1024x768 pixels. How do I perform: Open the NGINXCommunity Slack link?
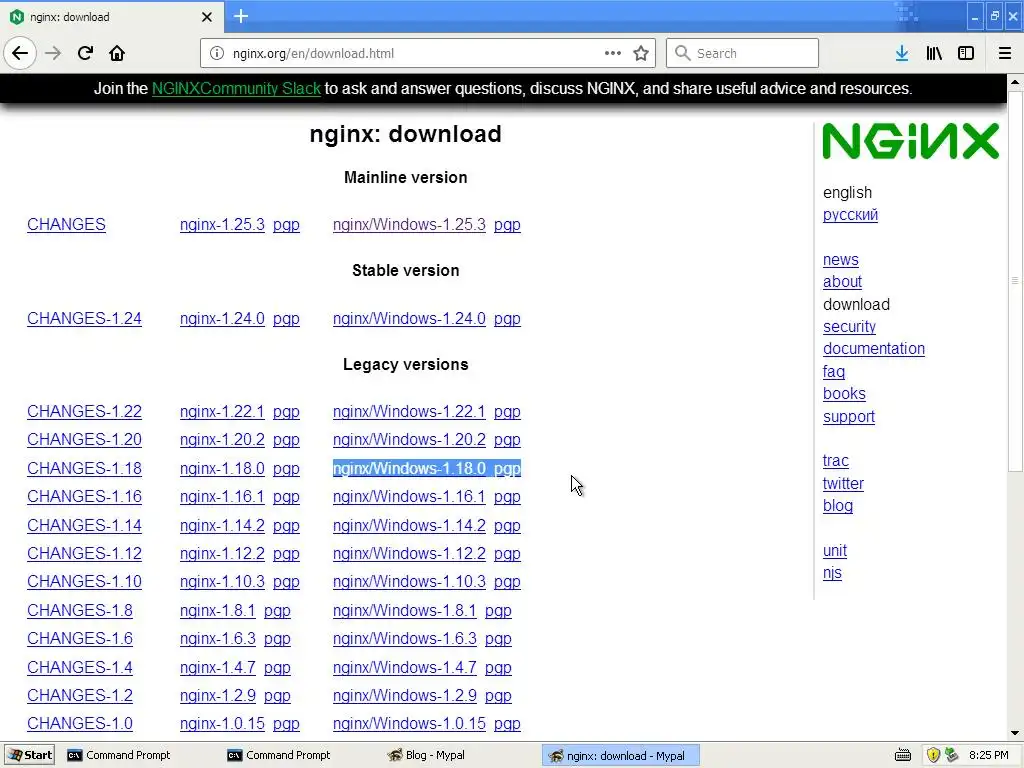[x=236, y=89]
